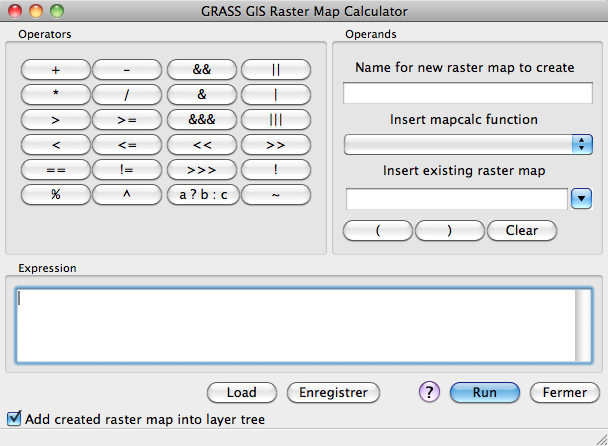Insert the a ? b : c conditional operator
The image size is (608, 446).
tap(202, 195)
